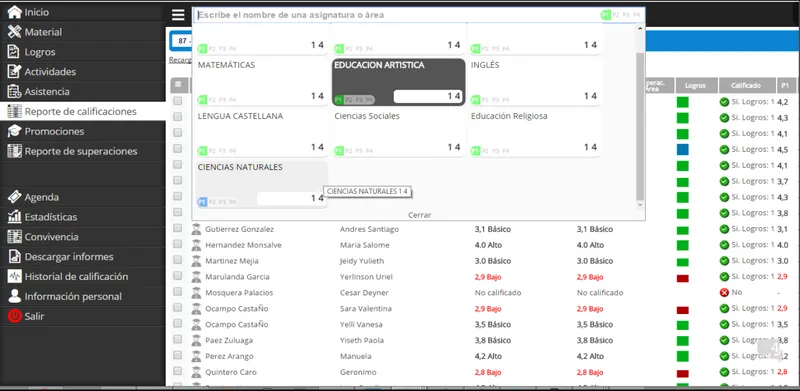Open the 87 group selector dropdown
The width and height of the screenshot is (800, 391).
click(181, 41)
